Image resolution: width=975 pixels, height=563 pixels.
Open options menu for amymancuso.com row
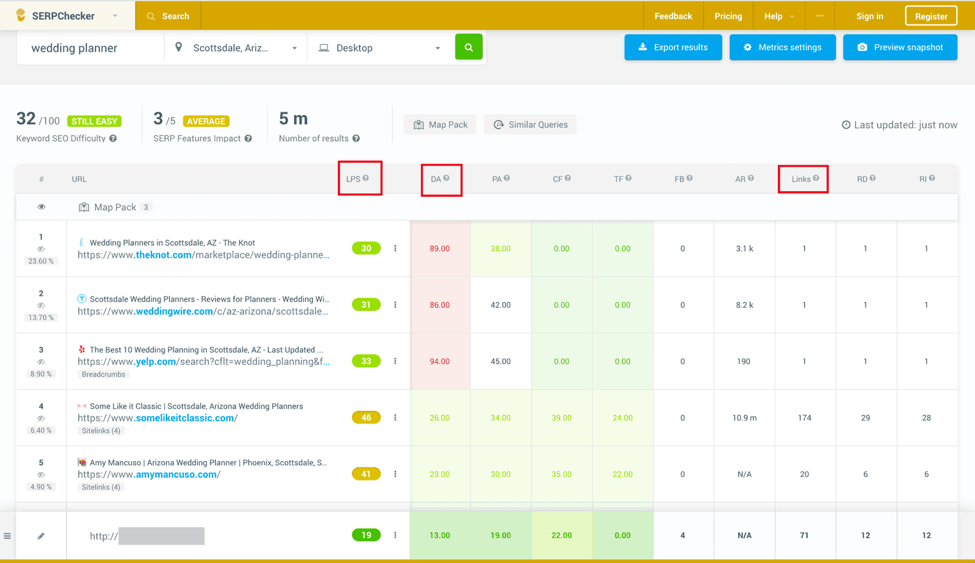pyautogui.click(x=395, y=474)
